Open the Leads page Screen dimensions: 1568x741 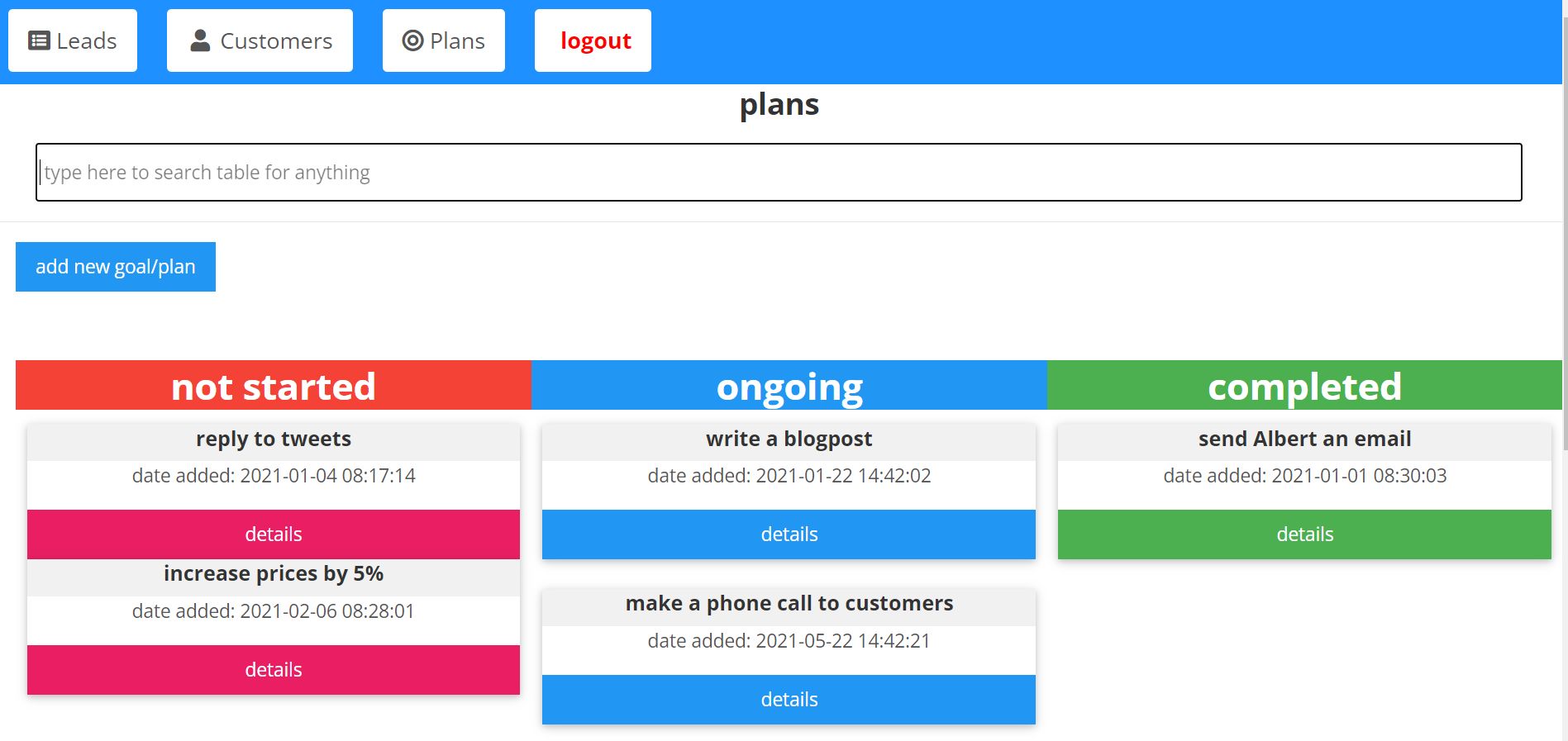coord(73,40)
